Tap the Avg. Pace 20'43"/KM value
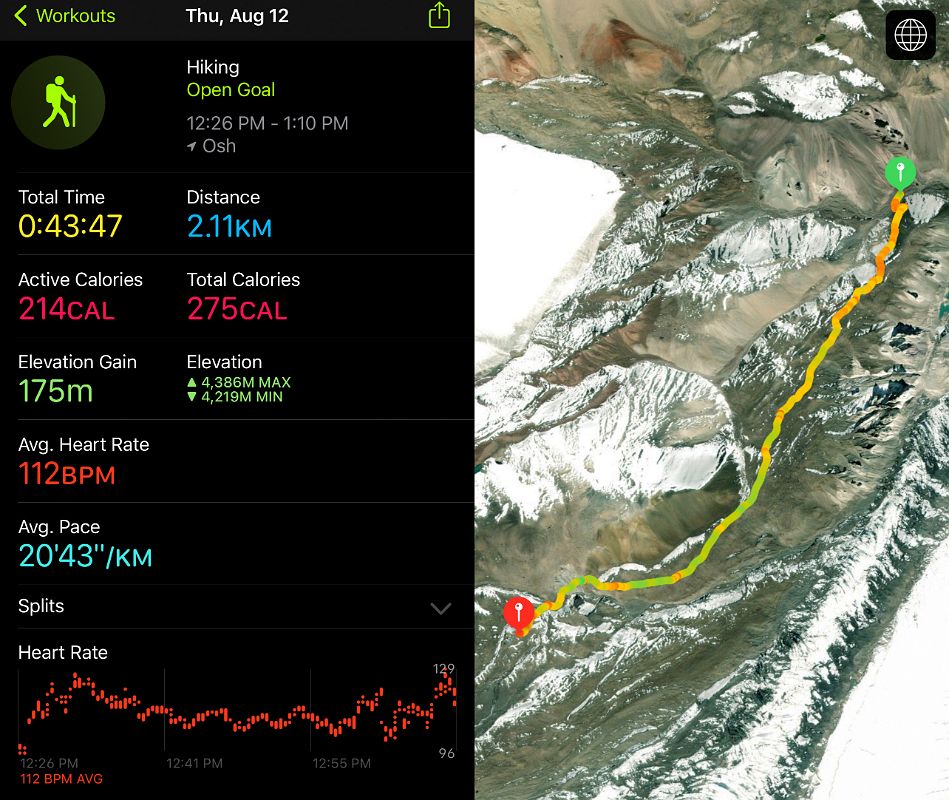Screen dimensions: 949x800 pyautogui.click(x=85, y=556)
